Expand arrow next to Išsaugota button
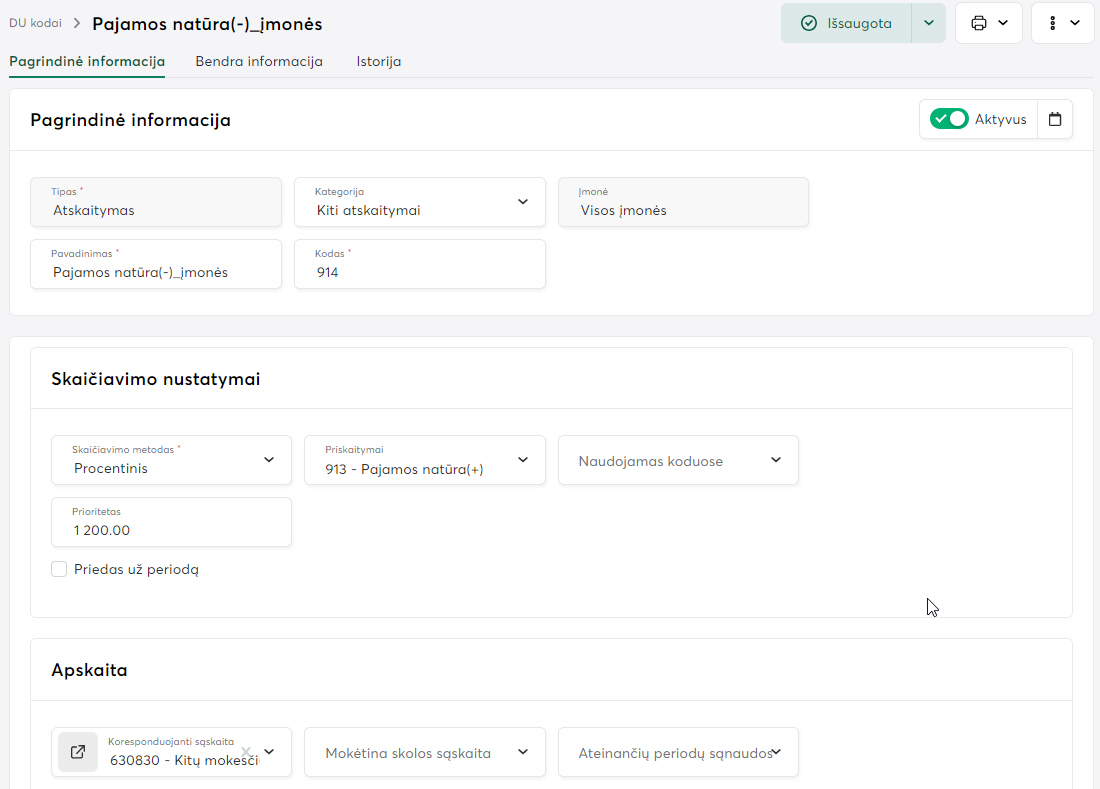Screen dimensions: 1100x789 click(x=928, y=23)
